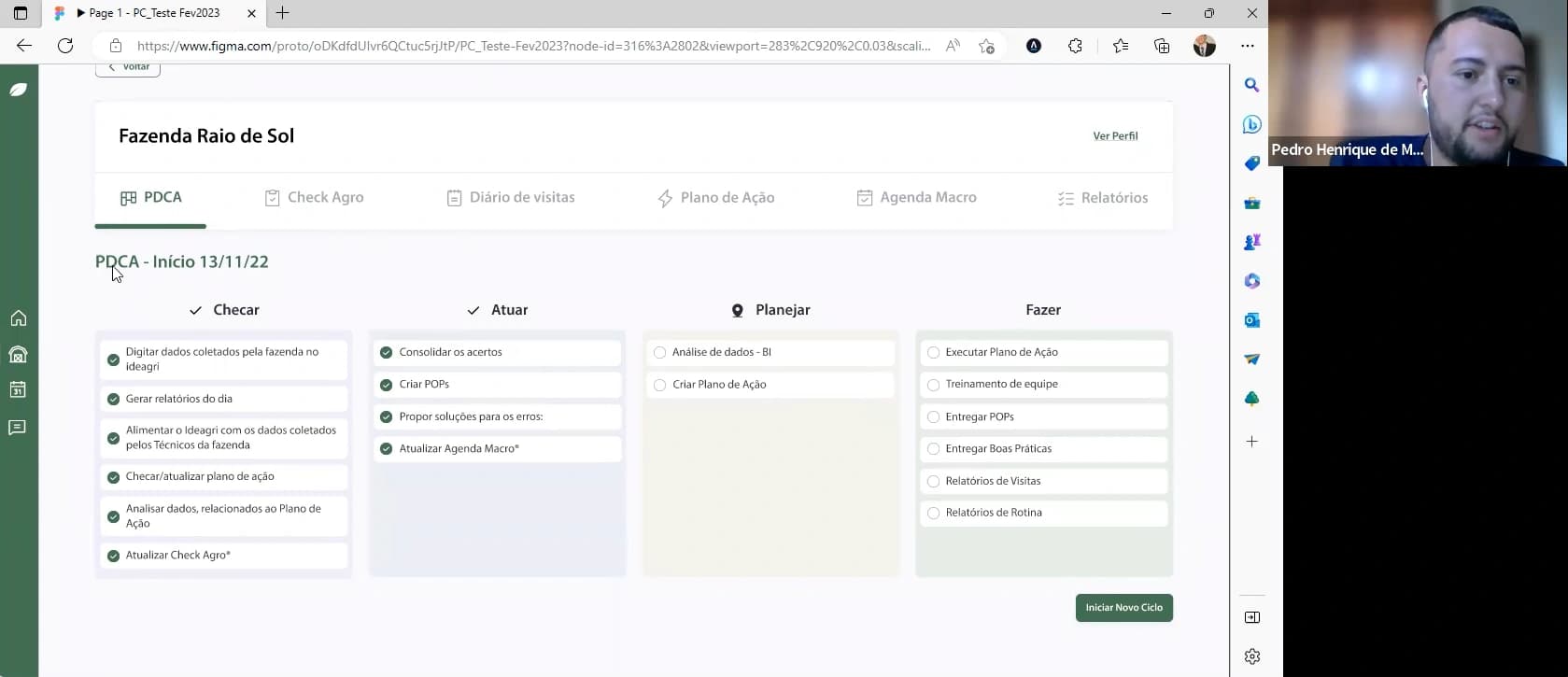Switch to Plano de Ação tab
The height and width of the screenshot is (677, 1568).
click(x=716, y=198)
